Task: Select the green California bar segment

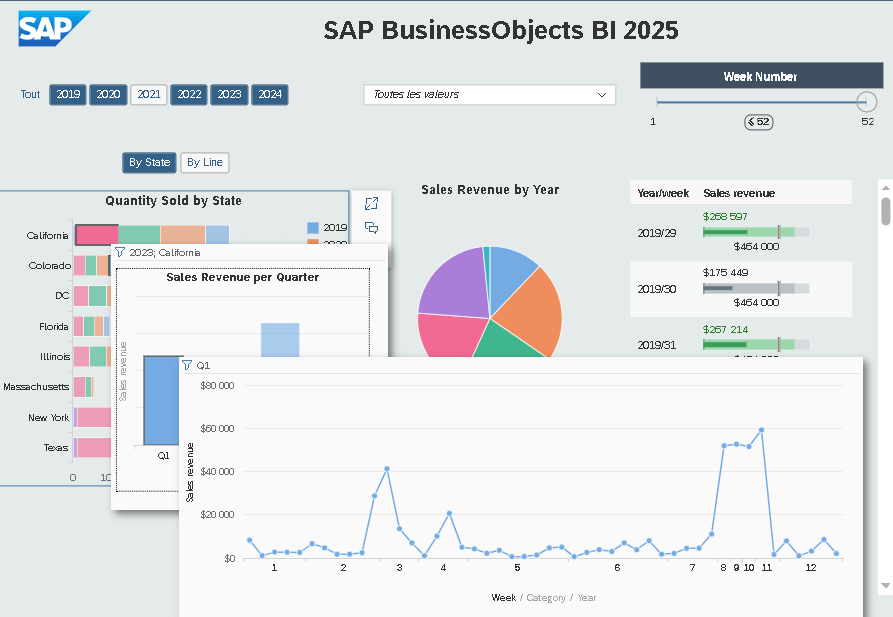Action: 139,235
